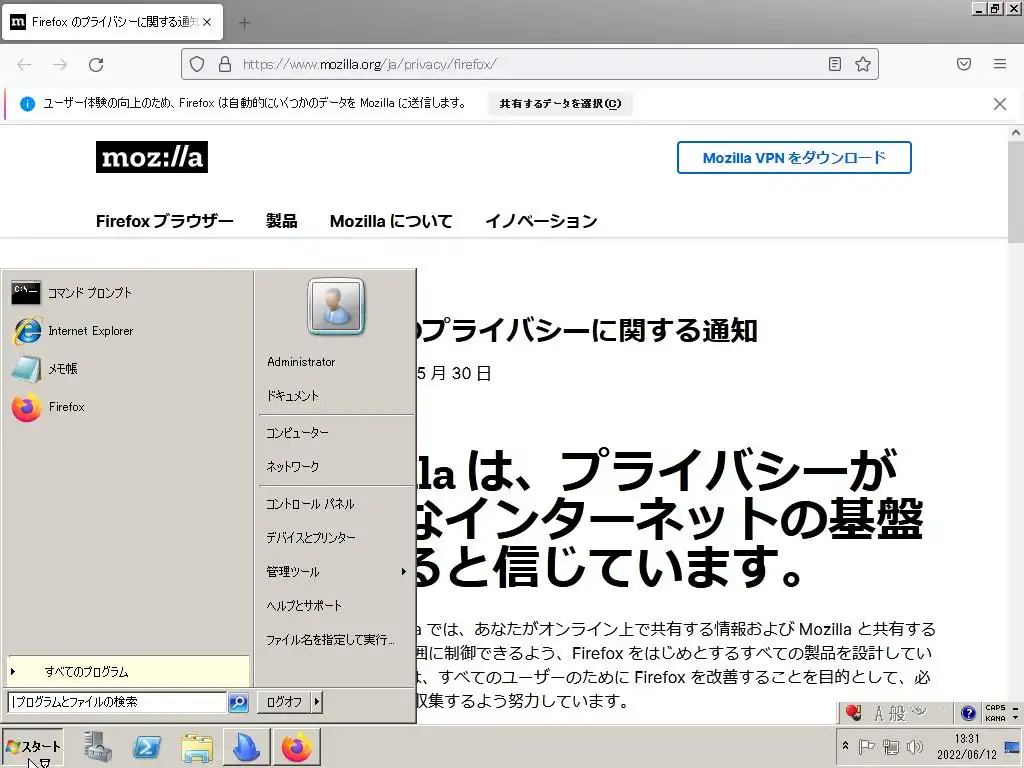Click the blue flame taskbar application icon

click(247, 747)
